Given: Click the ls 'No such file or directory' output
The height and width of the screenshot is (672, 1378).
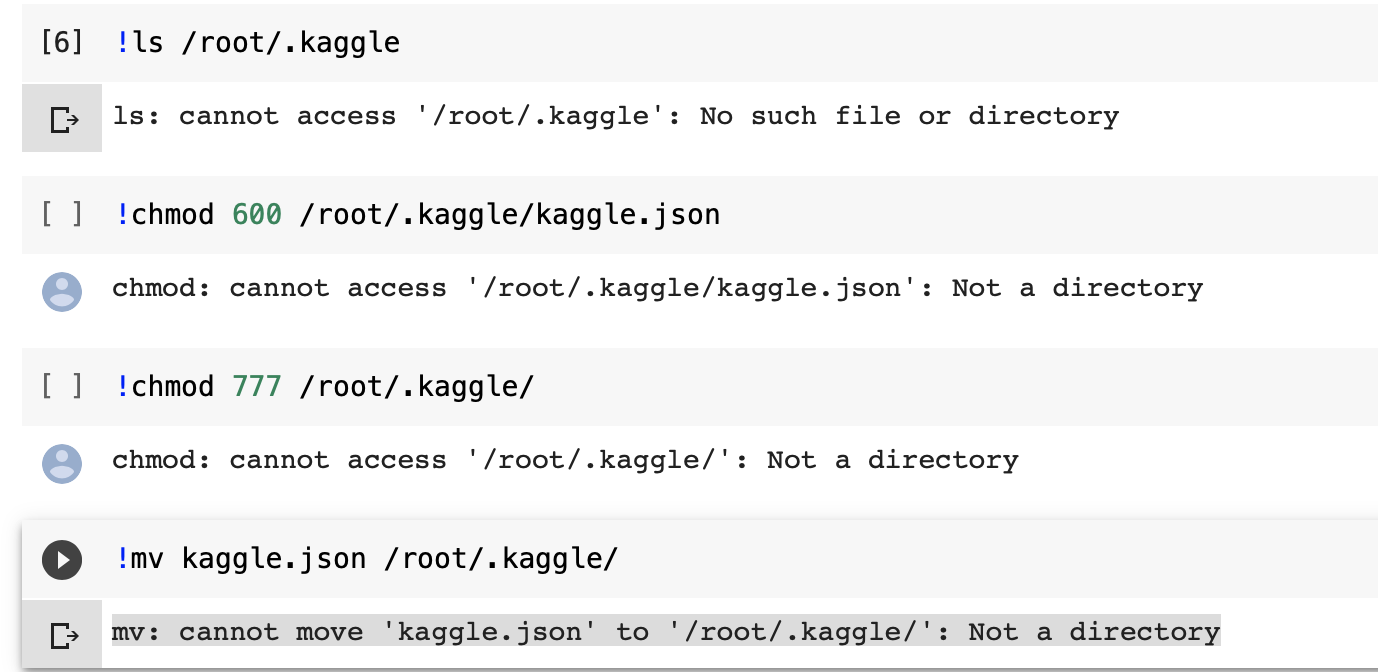Looking at the screenshot, I should coord(616,116).
